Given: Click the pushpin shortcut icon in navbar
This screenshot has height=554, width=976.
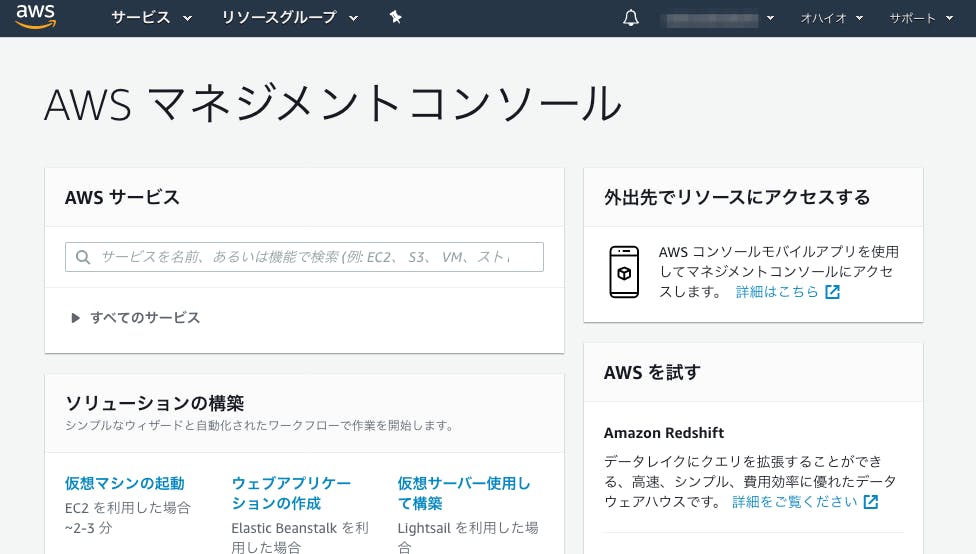Looking at the screenshot, I should pos(395,18).
